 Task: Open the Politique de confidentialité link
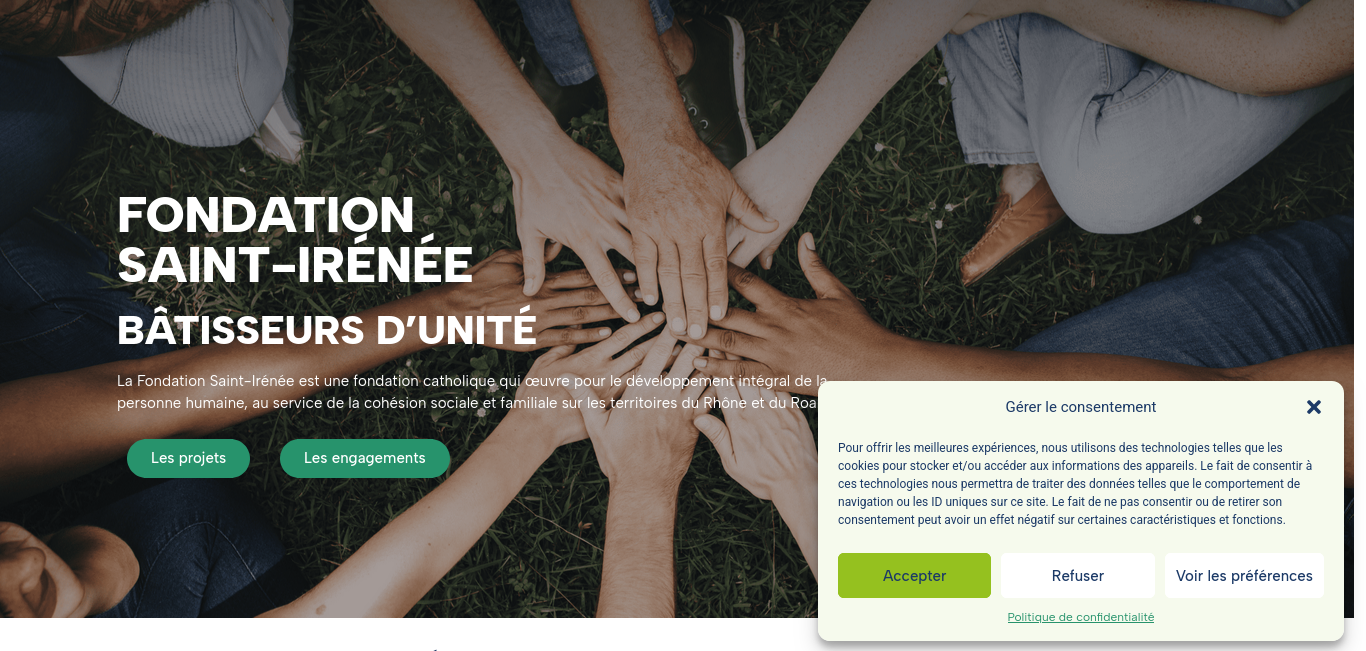[1081, 617]
